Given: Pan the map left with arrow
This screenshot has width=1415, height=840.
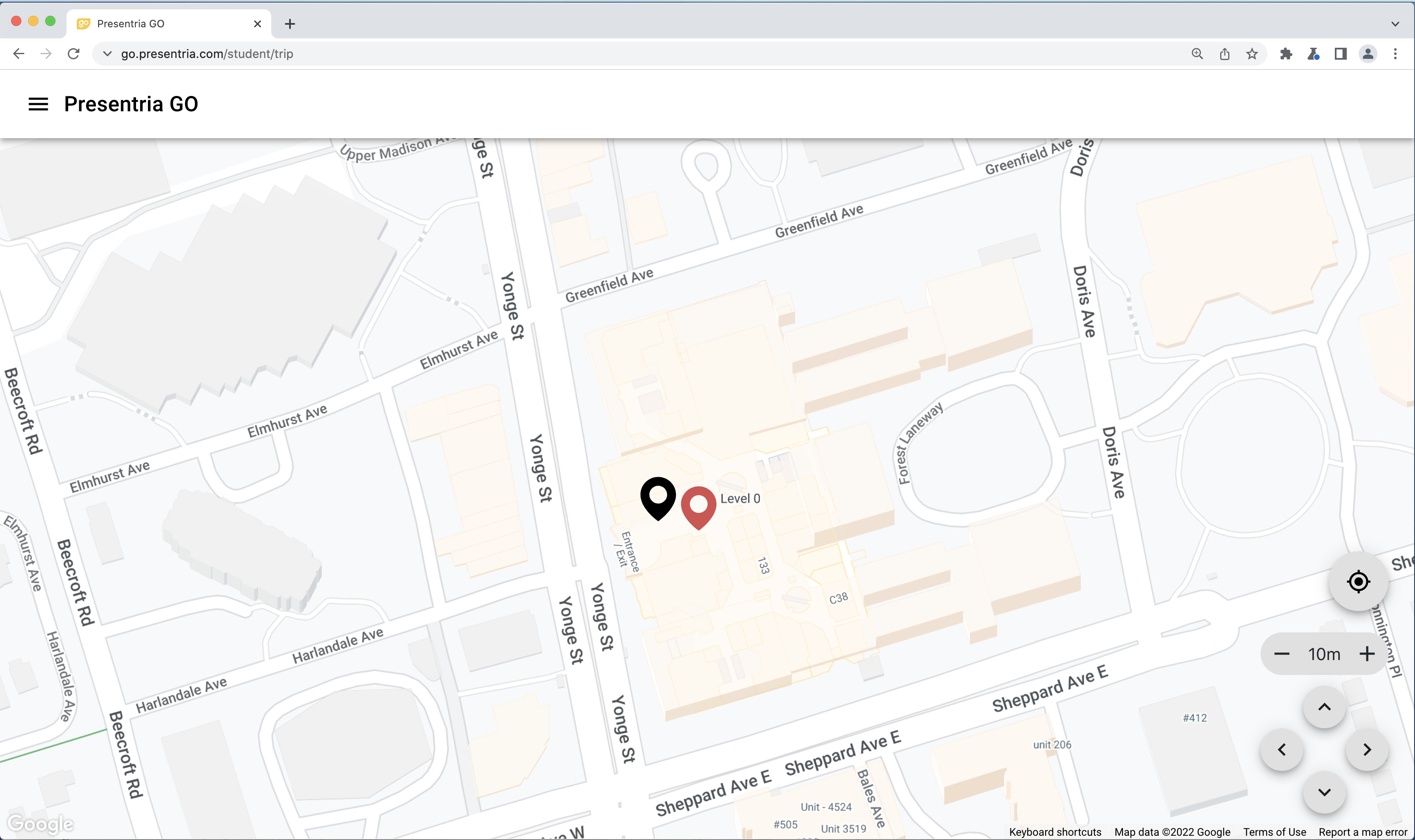Looking at the screenshot, I should [x=1282, y=750].
